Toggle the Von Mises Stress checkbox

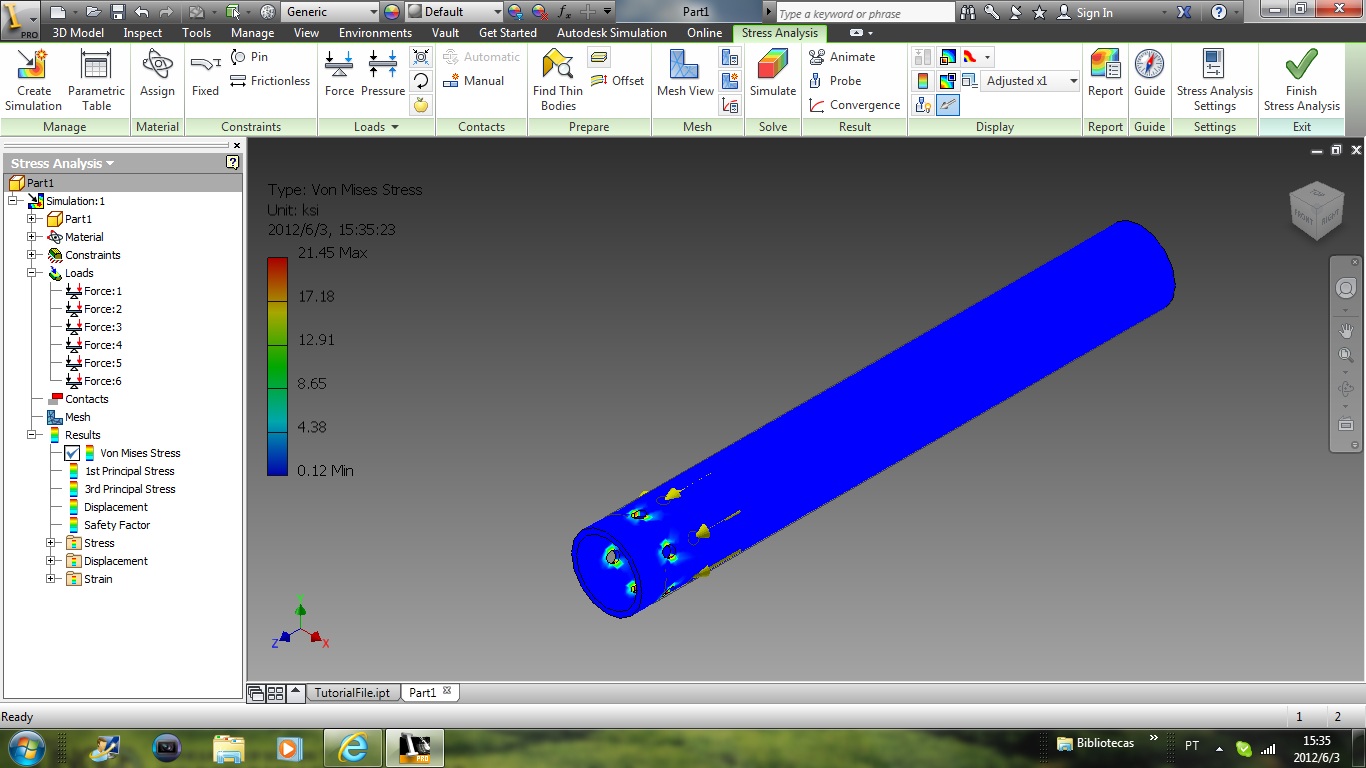pos(72,453)
